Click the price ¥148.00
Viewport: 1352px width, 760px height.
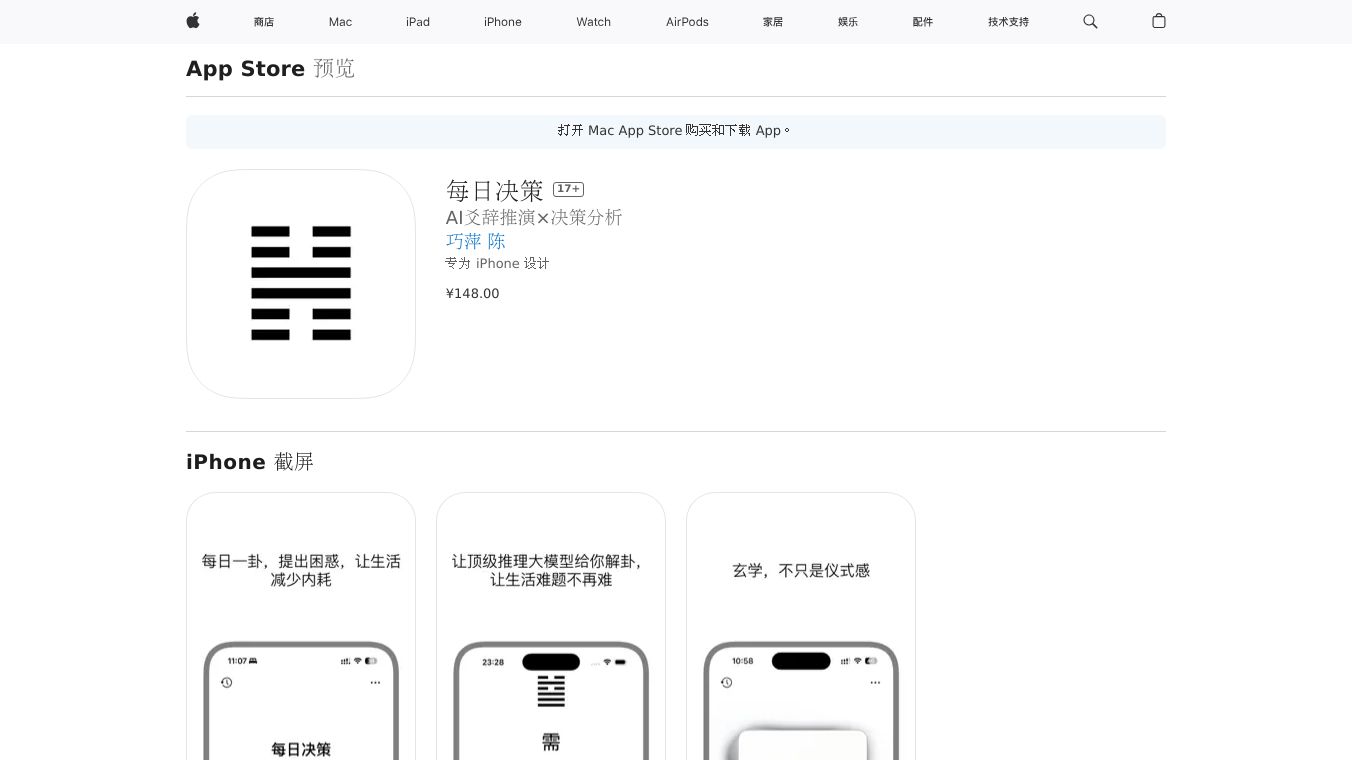pos(473,294)
